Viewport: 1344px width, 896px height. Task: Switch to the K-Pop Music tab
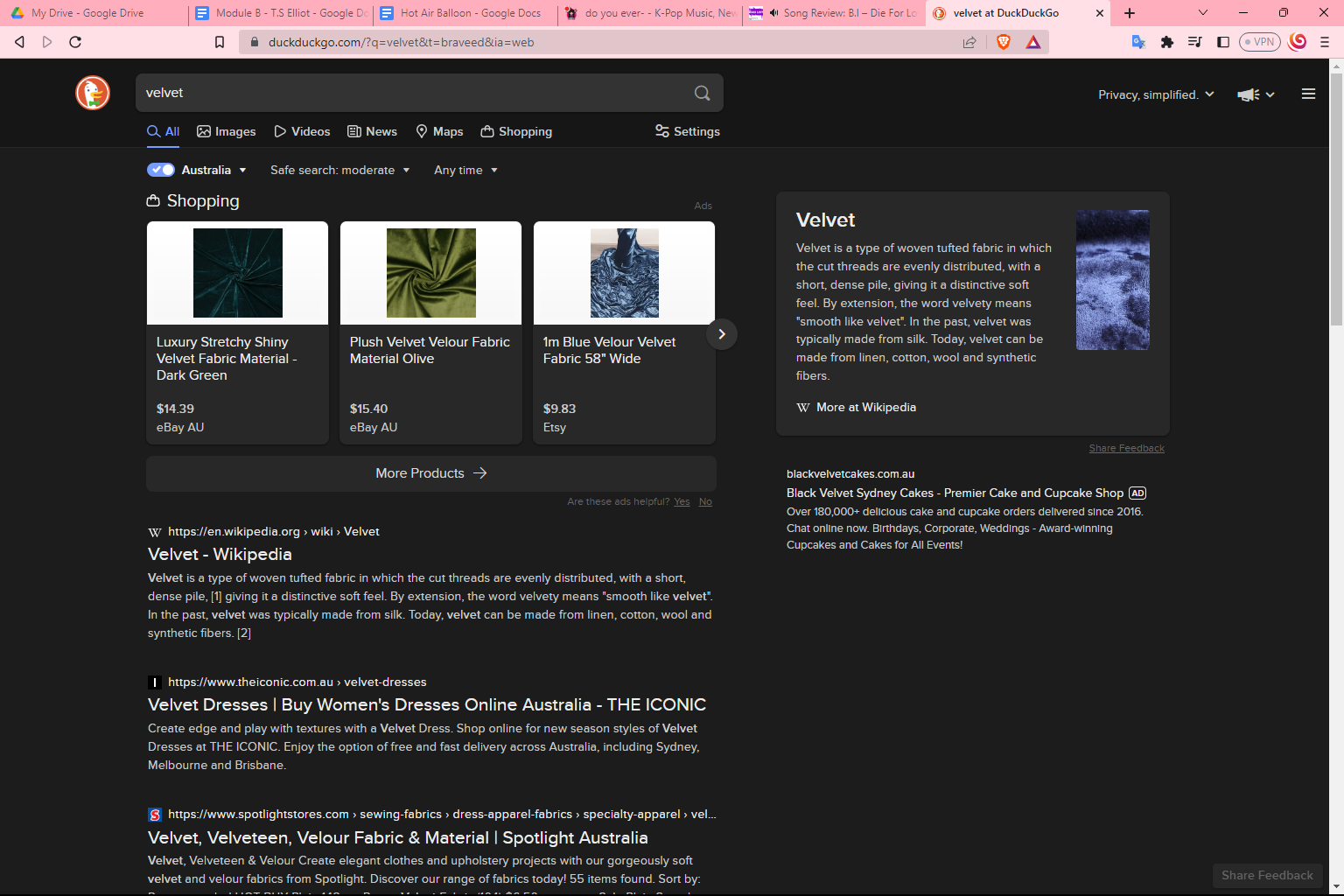pyautogui.click(x=649, y=13)
